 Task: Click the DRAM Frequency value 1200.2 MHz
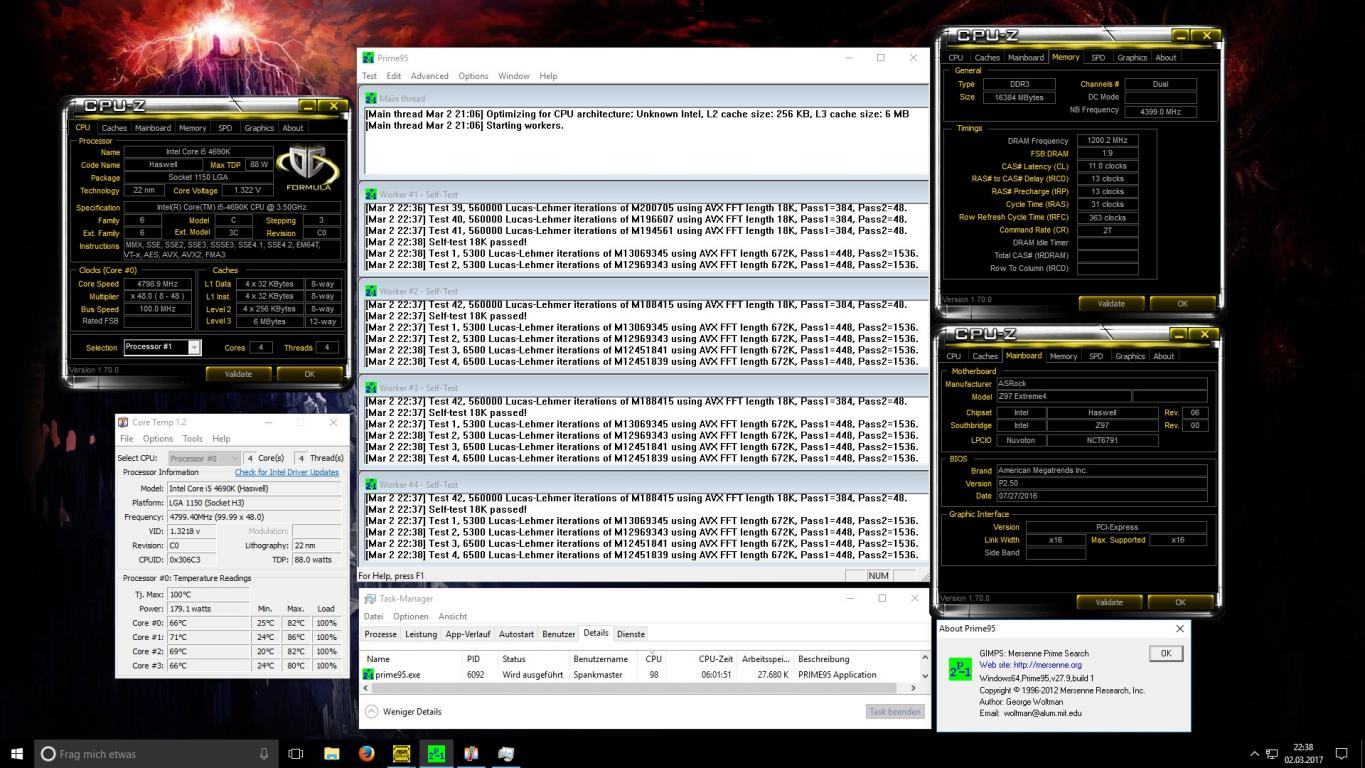pos(1107,141)
